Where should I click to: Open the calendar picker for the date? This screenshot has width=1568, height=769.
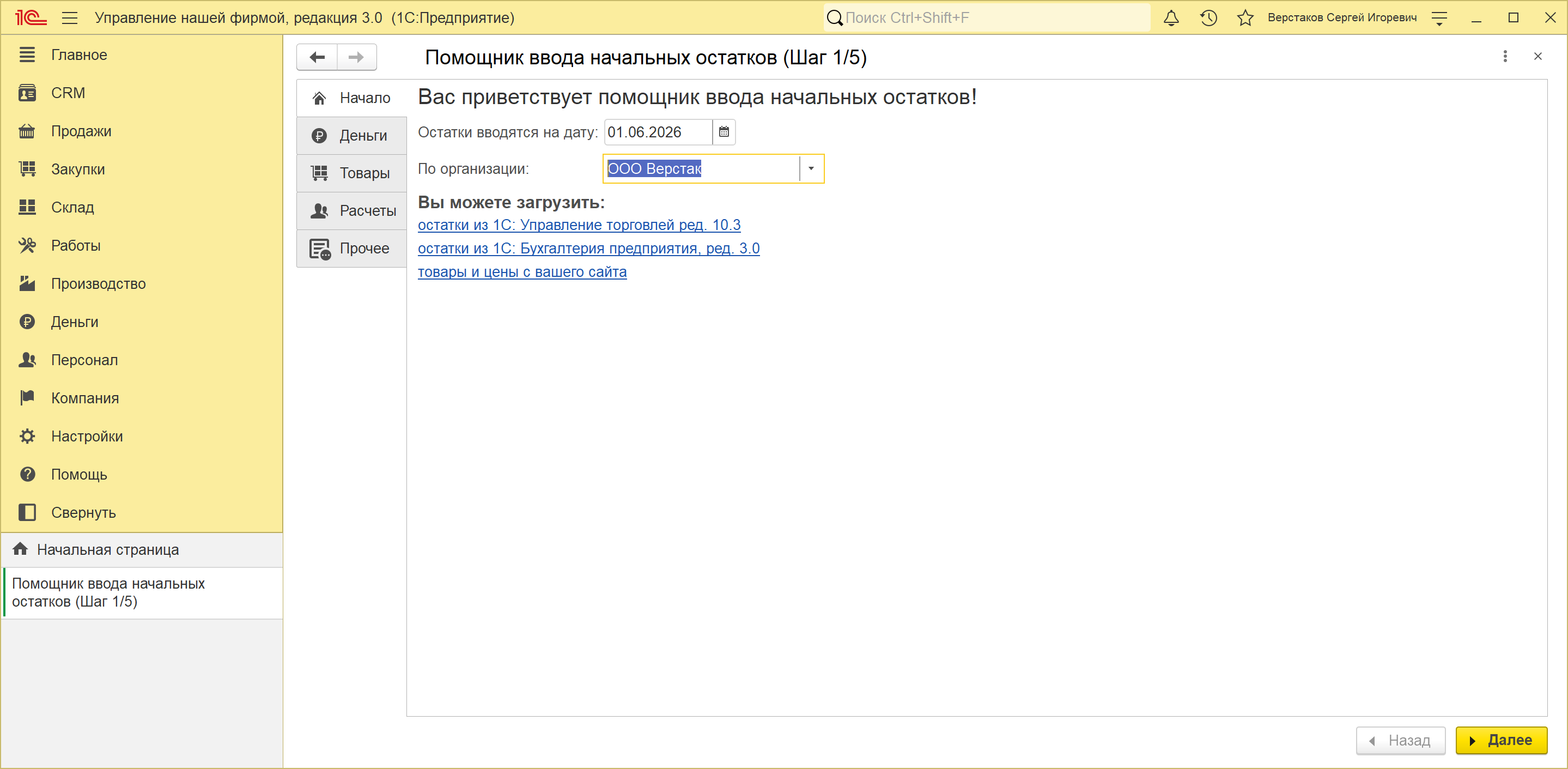(x=724, y=132)
